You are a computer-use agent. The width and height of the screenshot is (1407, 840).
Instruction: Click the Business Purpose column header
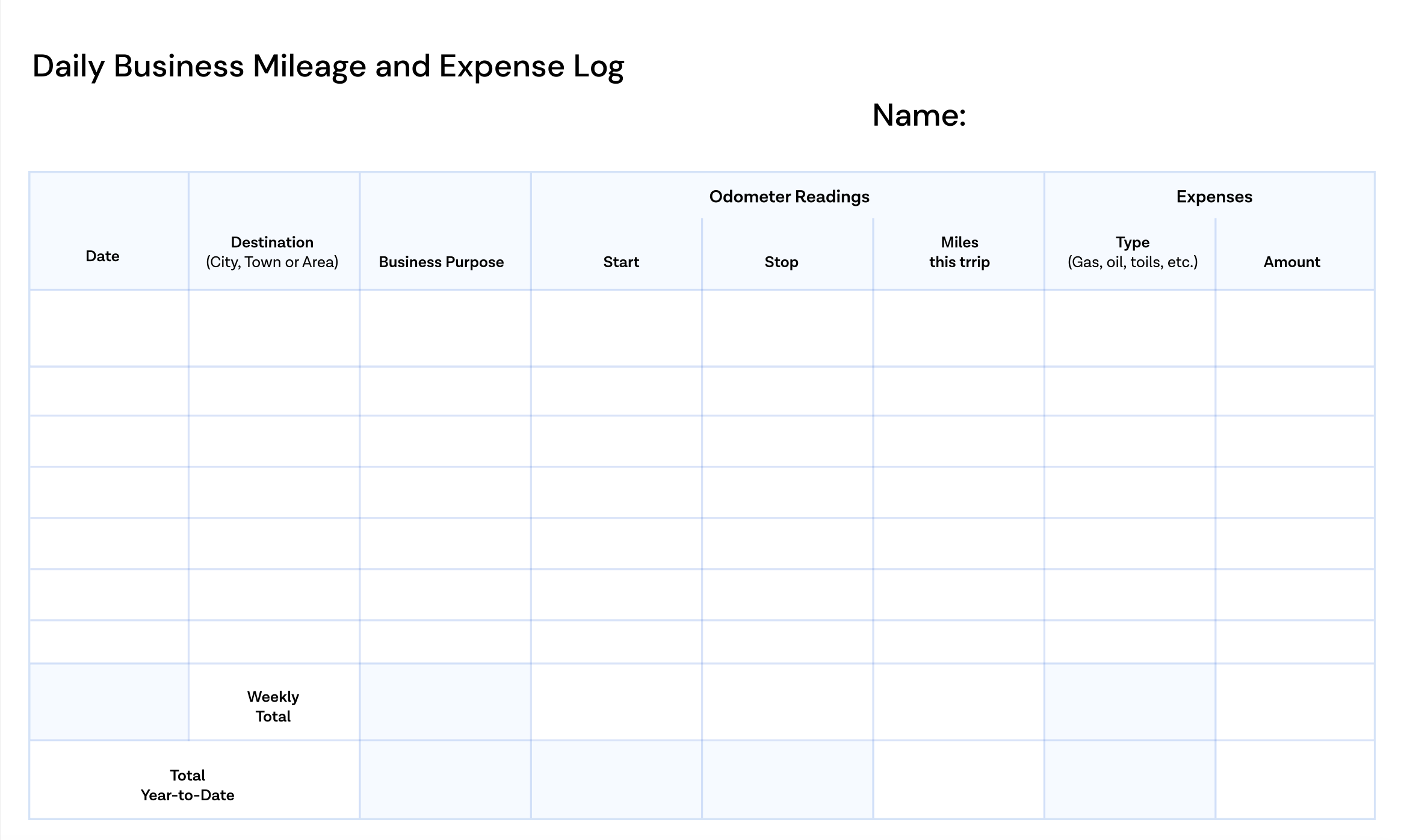click(x=441, y=262)
